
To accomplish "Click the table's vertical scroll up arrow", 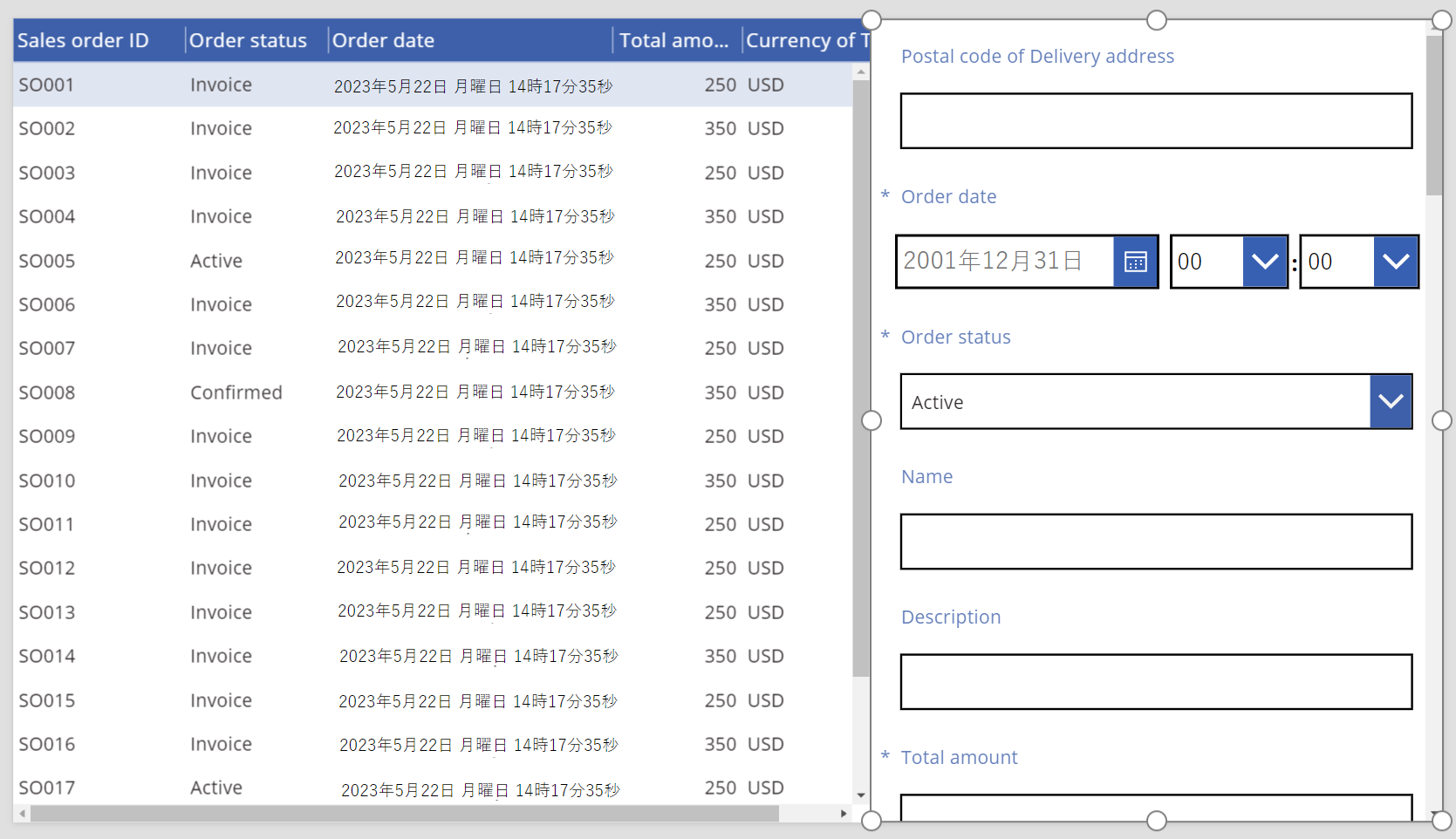I will click(861, 72).
